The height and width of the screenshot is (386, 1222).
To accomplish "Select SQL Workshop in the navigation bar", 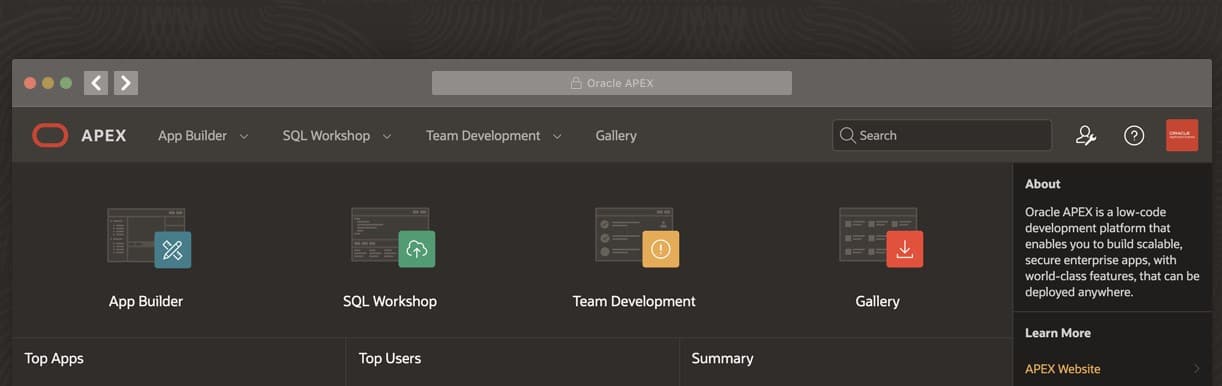I will pyautogui.click(x=326, y=135).
